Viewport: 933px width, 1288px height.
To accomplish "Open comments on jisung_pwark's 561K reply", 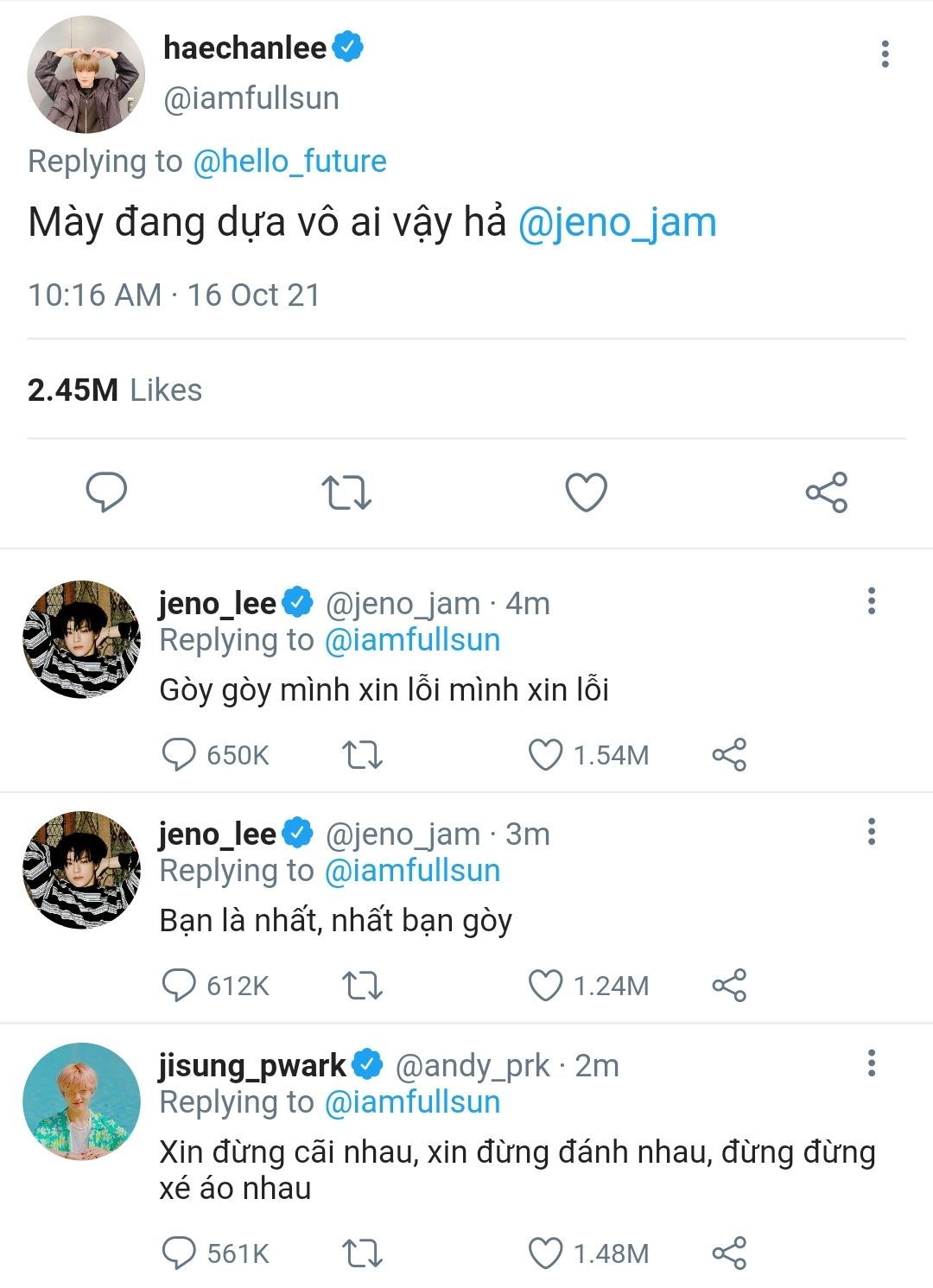I will click(179, 1253).
